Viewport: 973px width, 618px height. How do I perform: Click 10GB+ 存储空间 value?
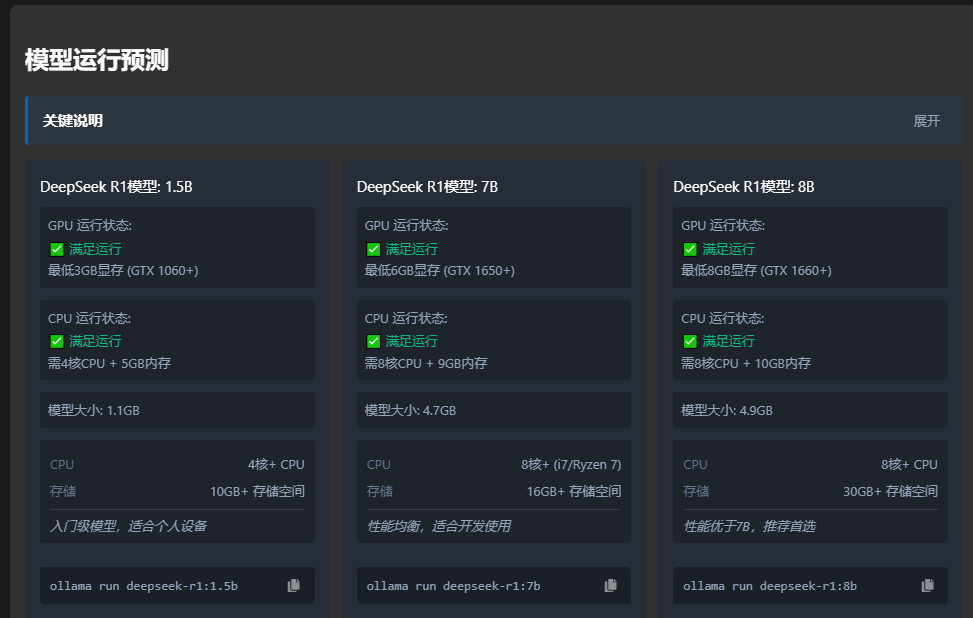(258, 491)
